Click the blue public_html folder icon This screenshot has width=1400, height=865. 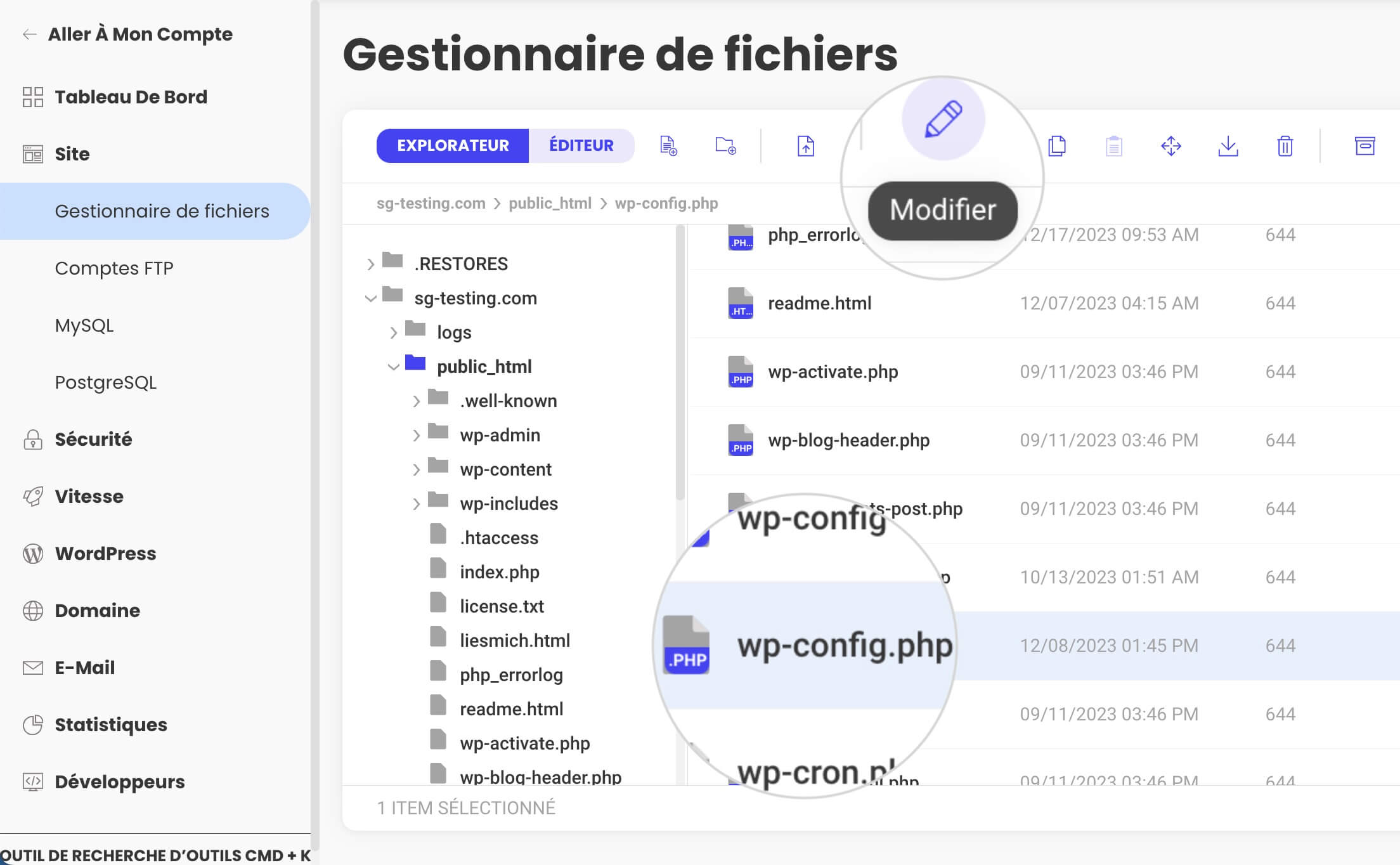[415, 362]
